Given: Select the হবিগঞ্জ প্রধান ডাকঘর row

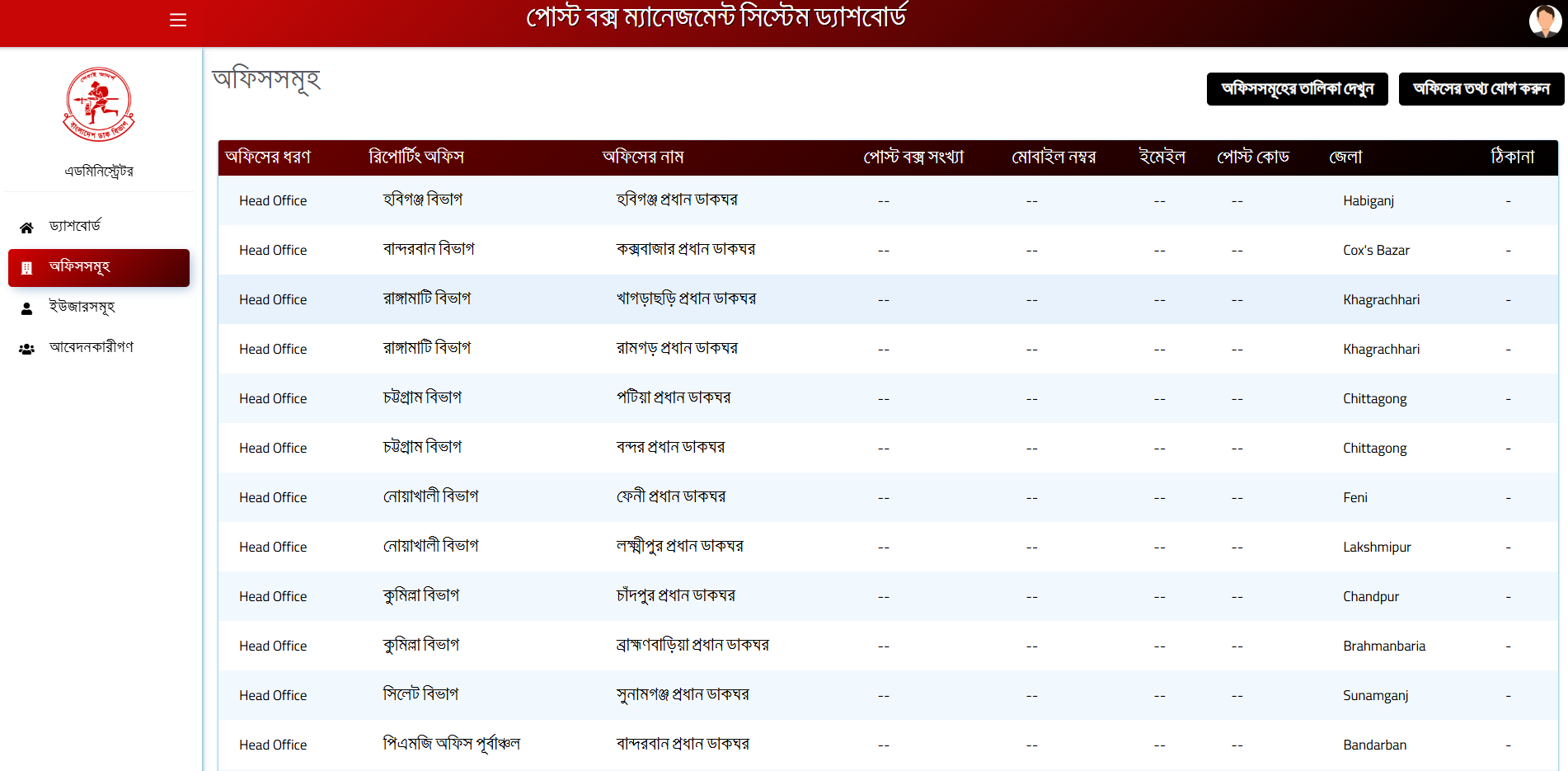Looking at the screenshot, I should pos(677,200).
